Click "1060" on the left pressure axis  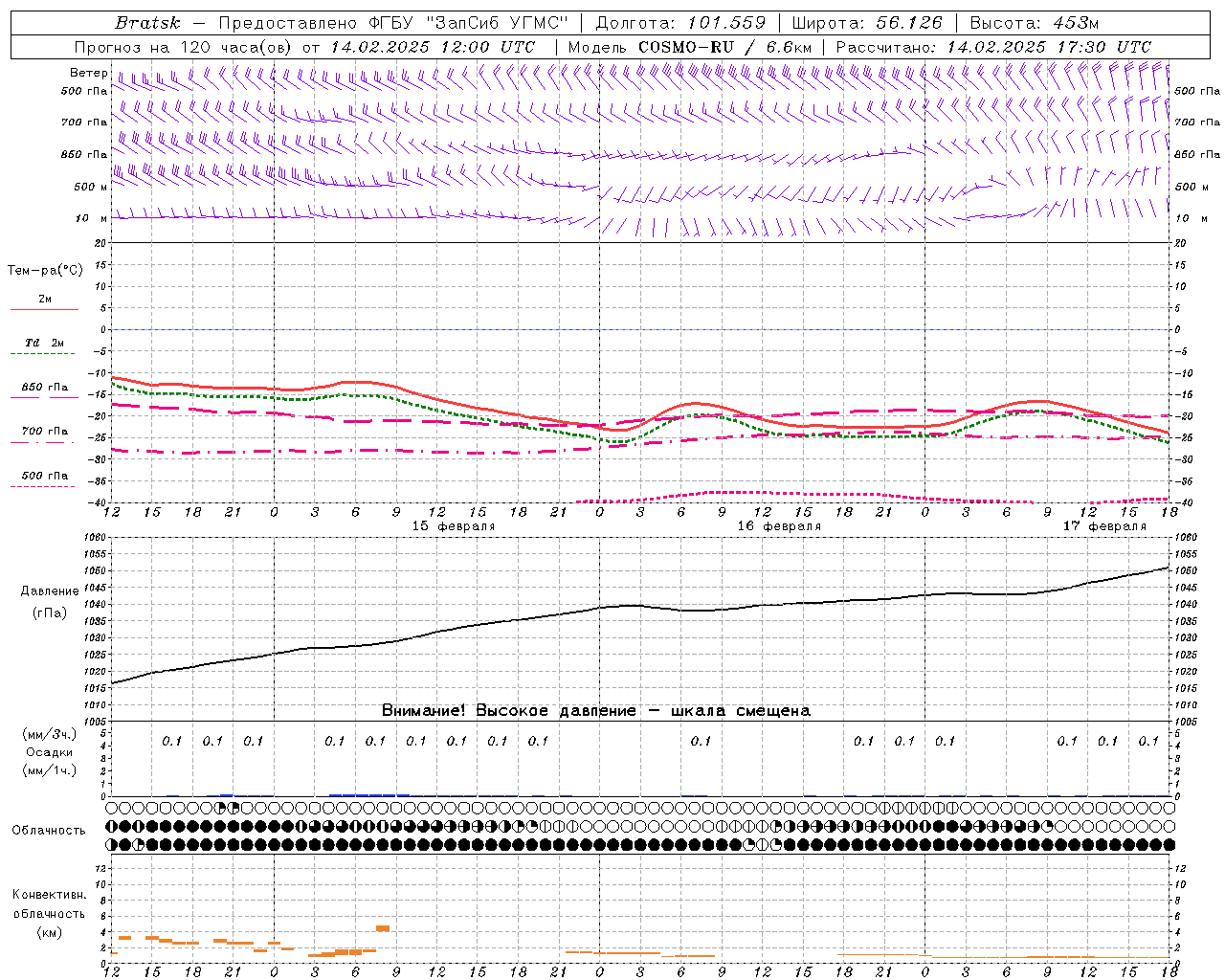pyautogui.click(x=95, y=538)
